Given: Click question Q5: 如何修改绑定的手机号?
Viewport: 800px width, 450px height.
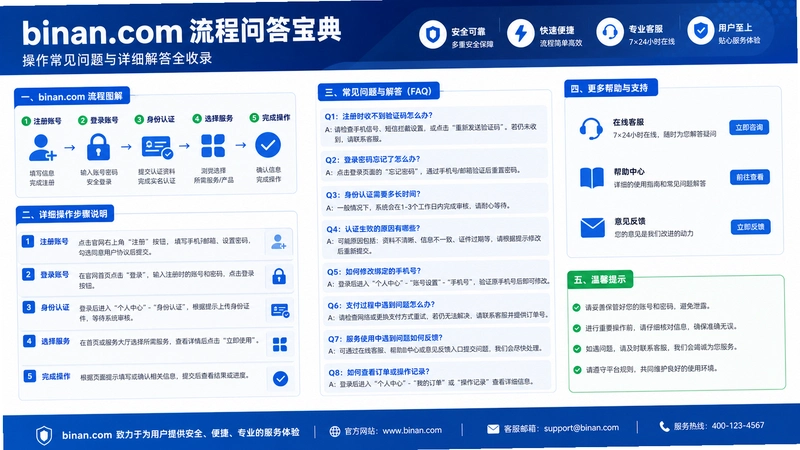Looking at the screenshot, I should pyautogui.click(x=374, y=271).
